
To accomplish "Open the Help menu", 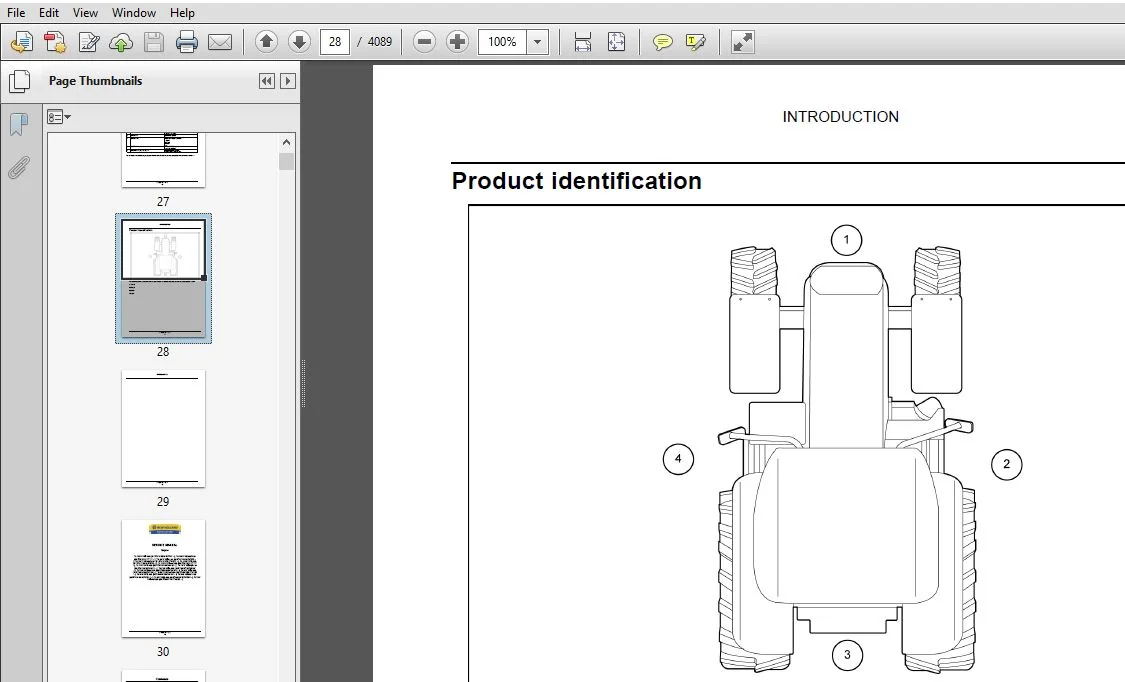I will (x=182, y=12).
